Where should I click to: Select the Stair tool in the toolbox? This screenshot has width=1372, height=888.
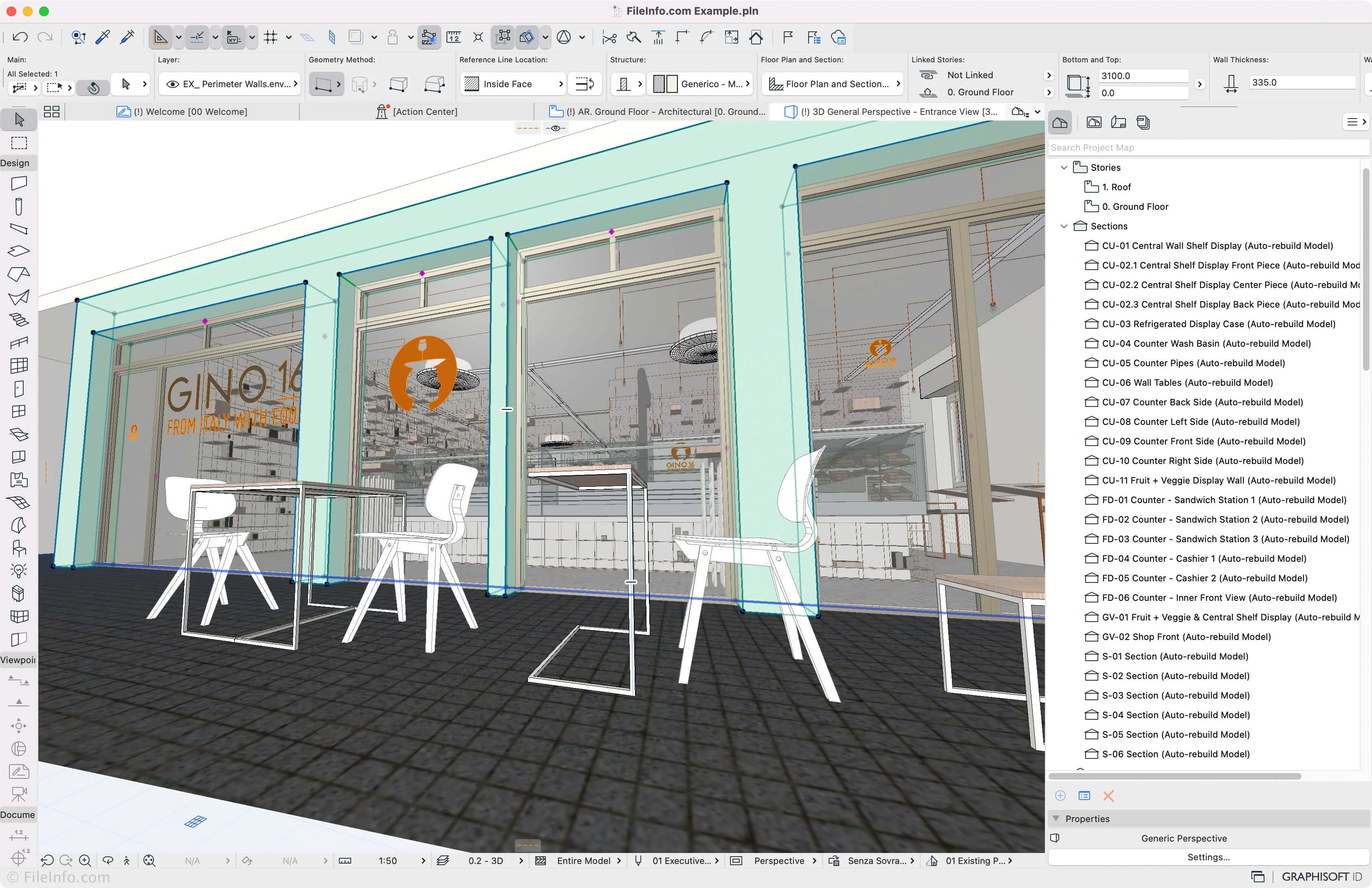(x=19, y=319)
